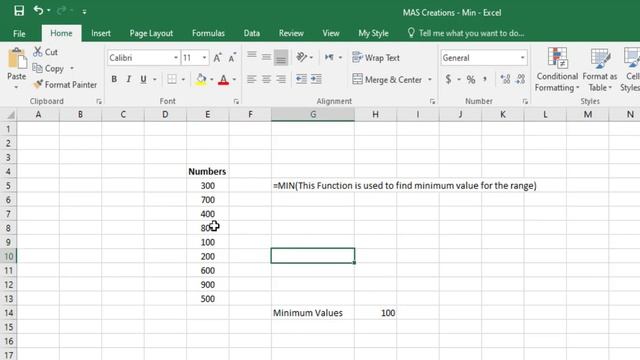Apply Accounting Number Format dollar sign
Screen dimensions: 640x360
[448, 79]
